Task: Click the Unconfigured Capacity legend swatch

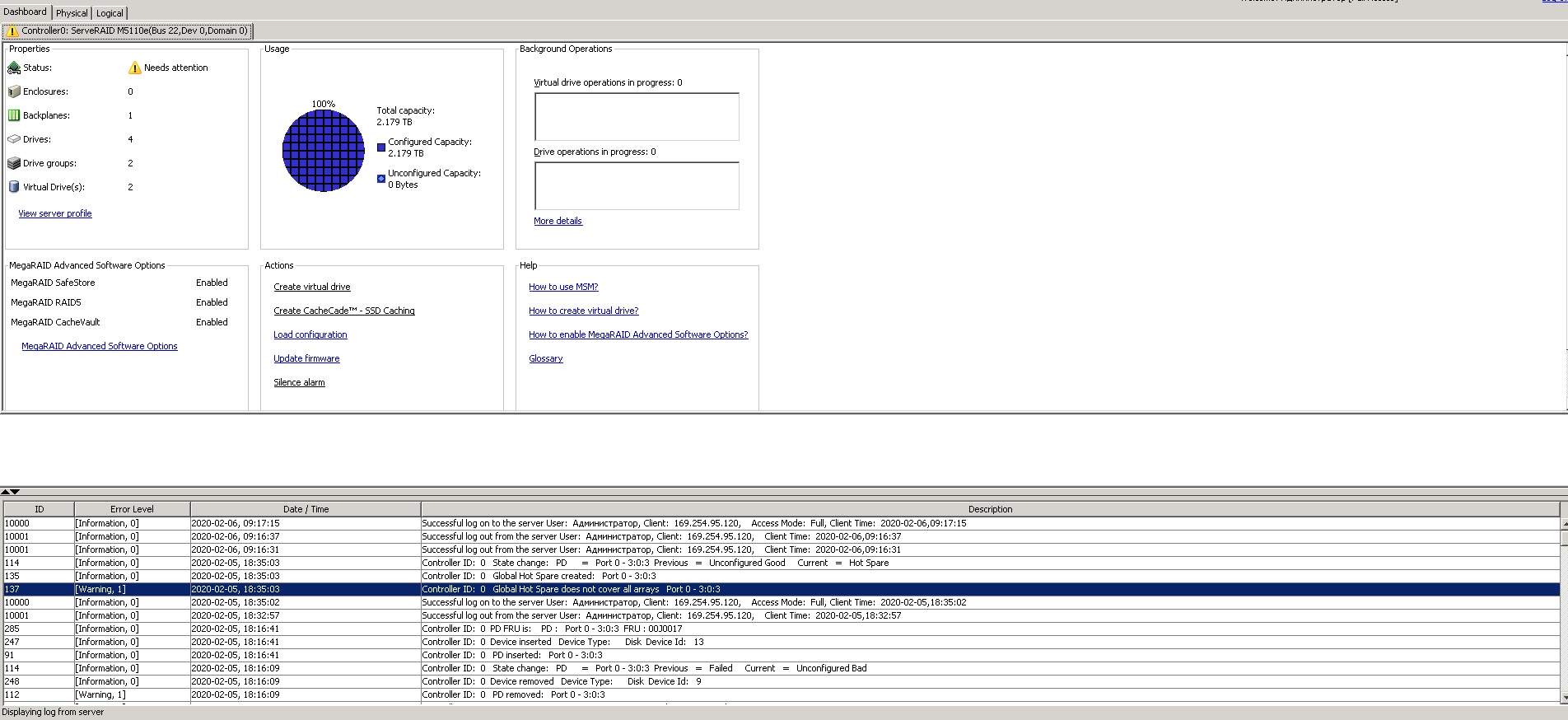Action: tap(381, 179)
